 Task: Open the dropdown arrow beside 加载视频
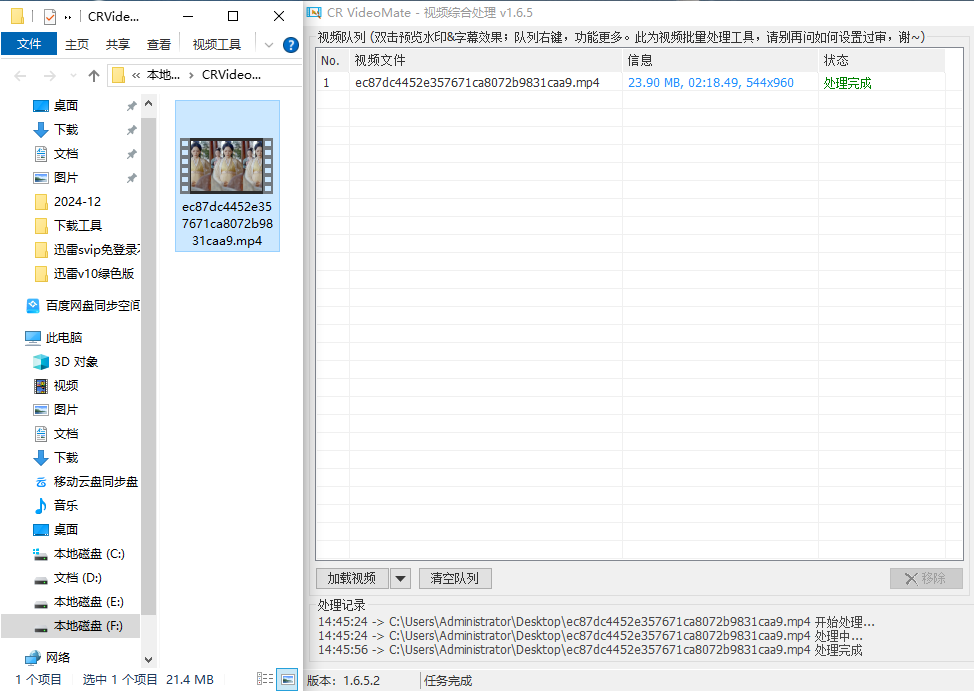pos(401,579)
